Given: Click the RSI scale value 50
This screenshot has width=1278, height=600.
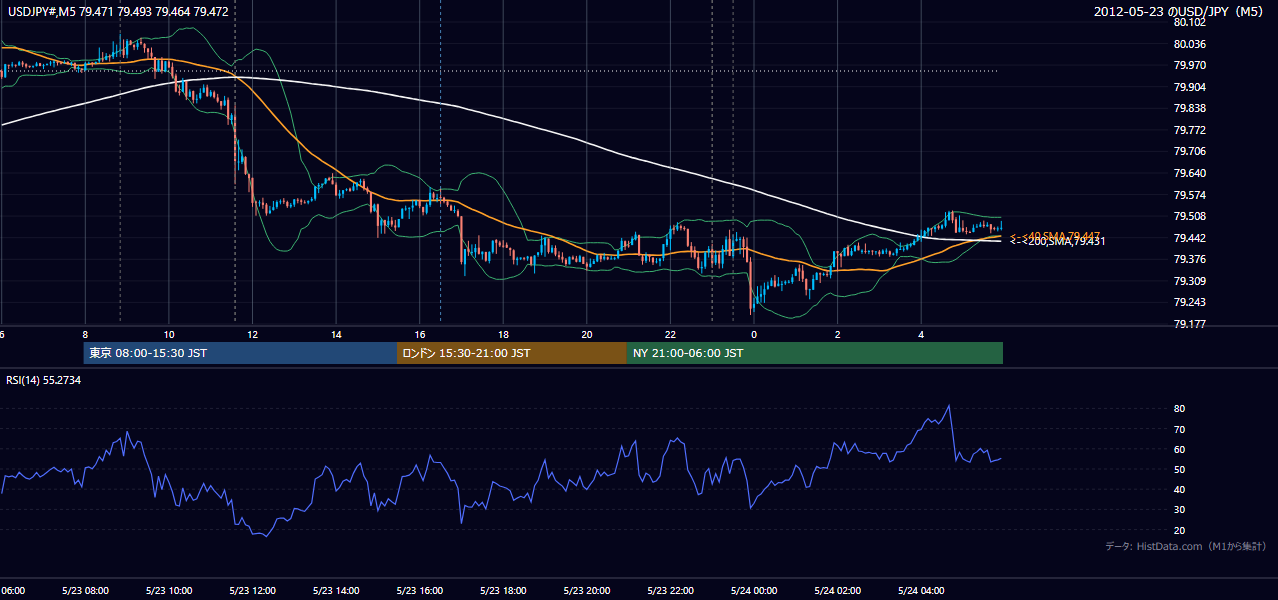Looking at the screenshot, I should point(1180,469).
